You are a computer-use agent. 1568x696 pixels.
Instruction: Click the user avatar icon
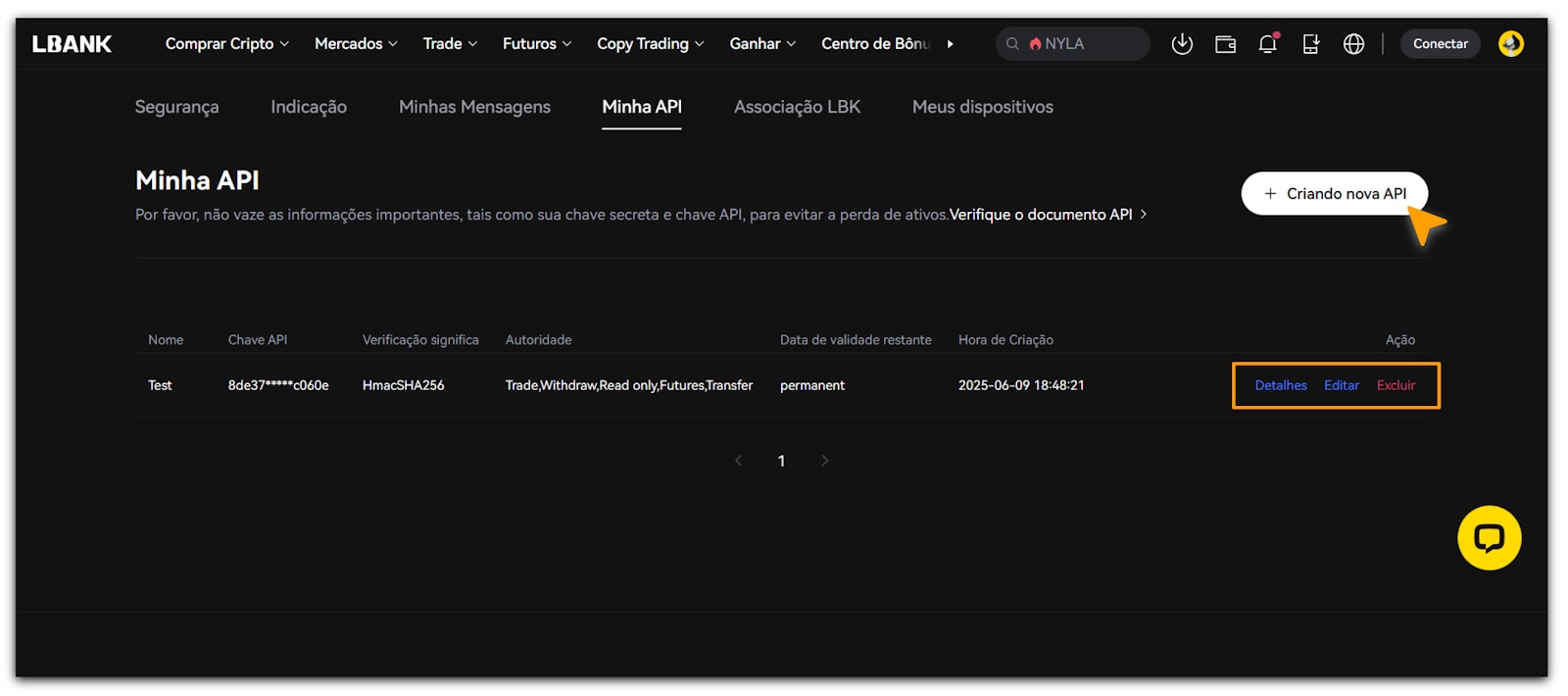(1510, 44)
